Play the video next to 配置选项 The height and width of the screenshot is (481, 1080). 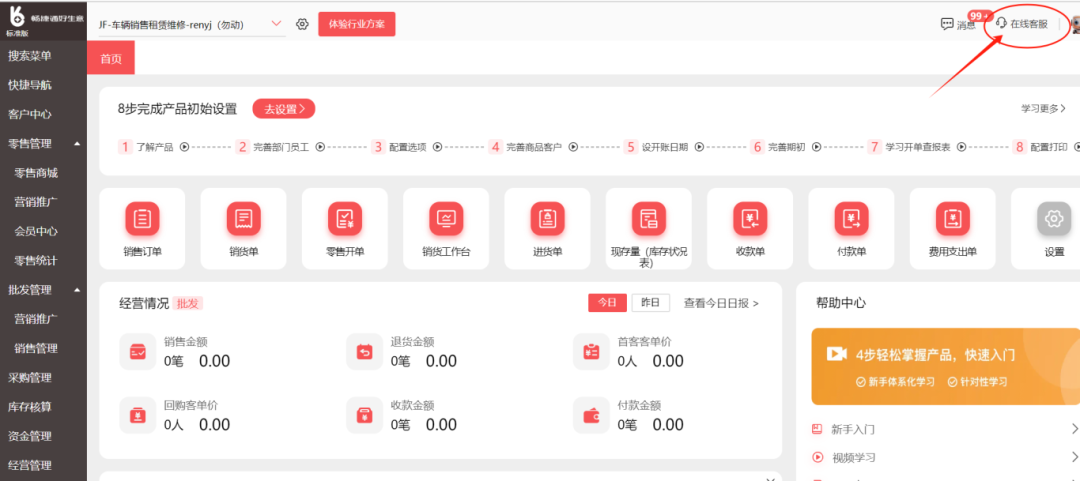(437, 147)
